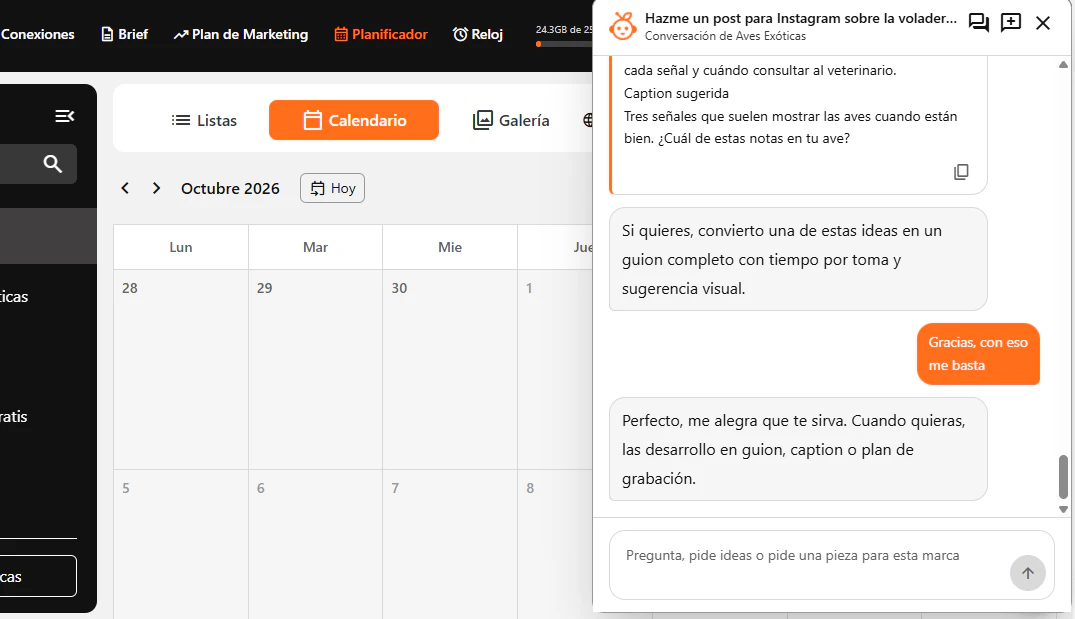Click the 'Gracias, con eso me basta' message
1075x619 pixels.
click(978, 354)
